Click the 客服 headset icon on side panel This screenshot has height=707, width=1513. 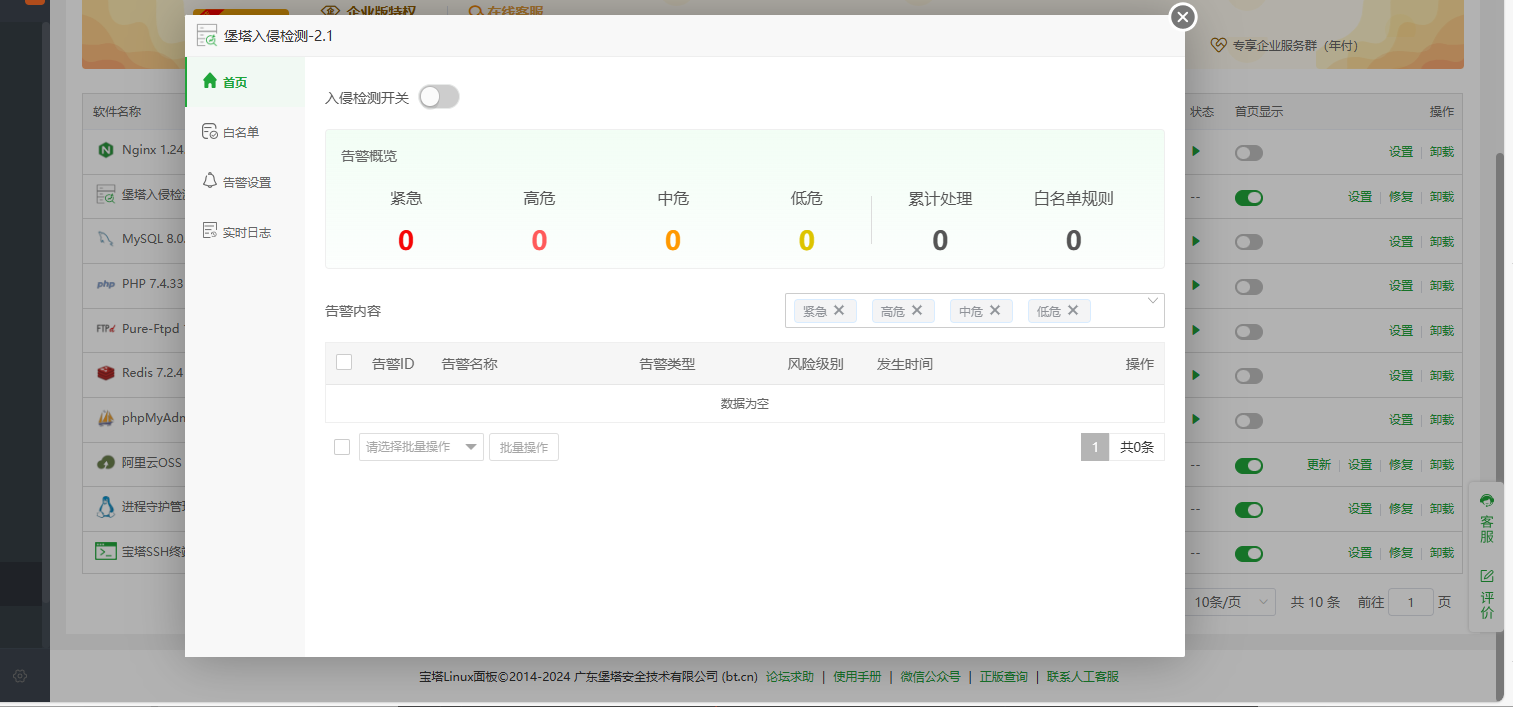click(1487, 500)
